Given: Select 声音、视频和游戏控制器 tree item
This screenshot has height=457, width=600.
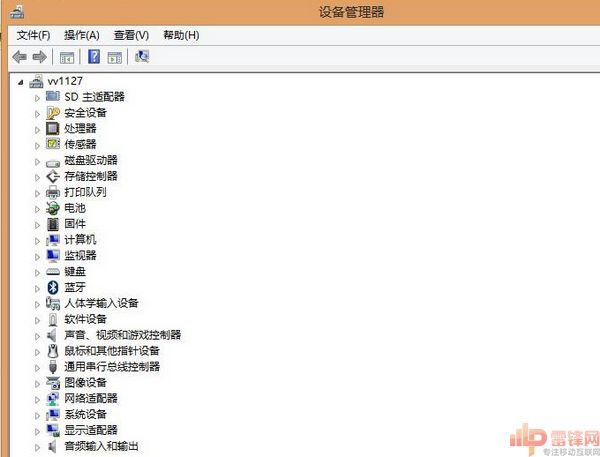Looking at the screenshot, I should 122,335.
